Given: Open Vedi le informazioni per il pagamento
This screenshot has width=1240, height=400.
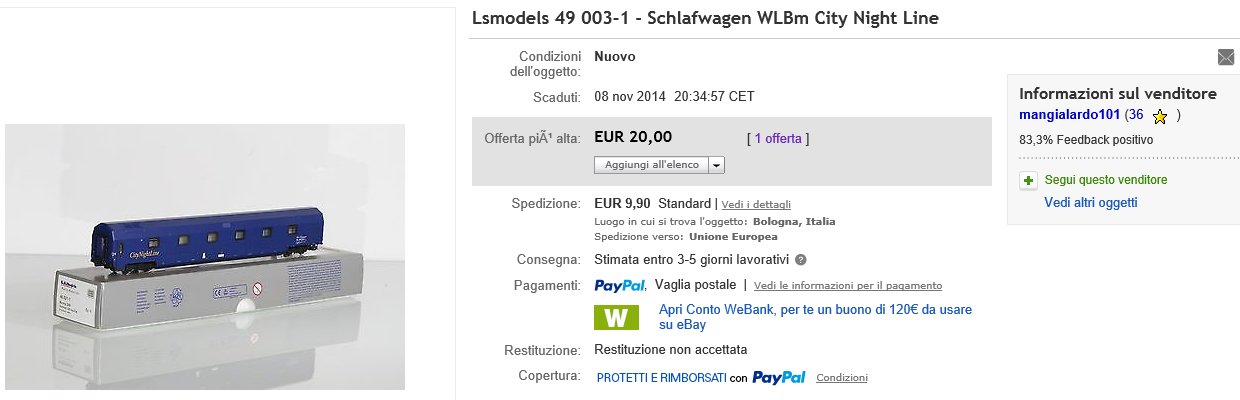Looking at the screenshot, I should (x=847, y=285).
